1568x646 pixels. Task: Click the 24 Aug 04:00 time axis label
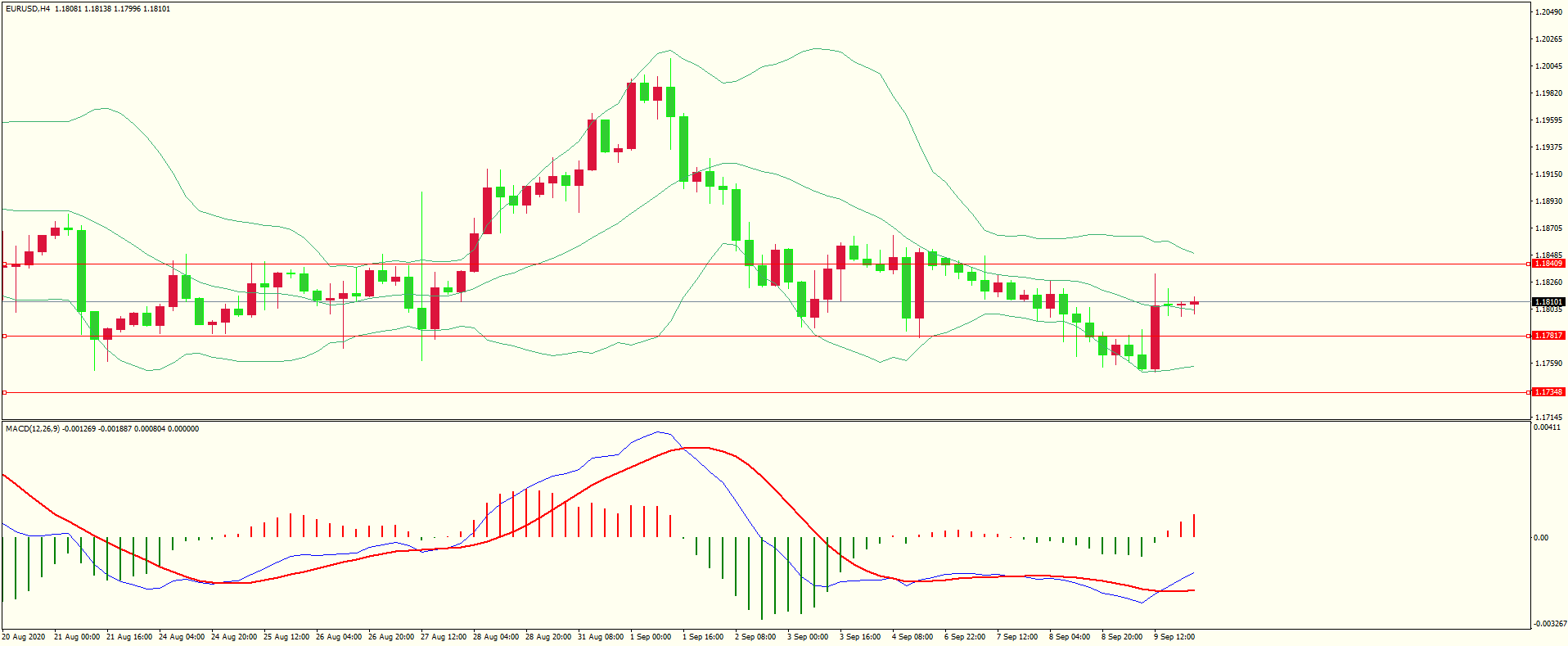point(182,637)
